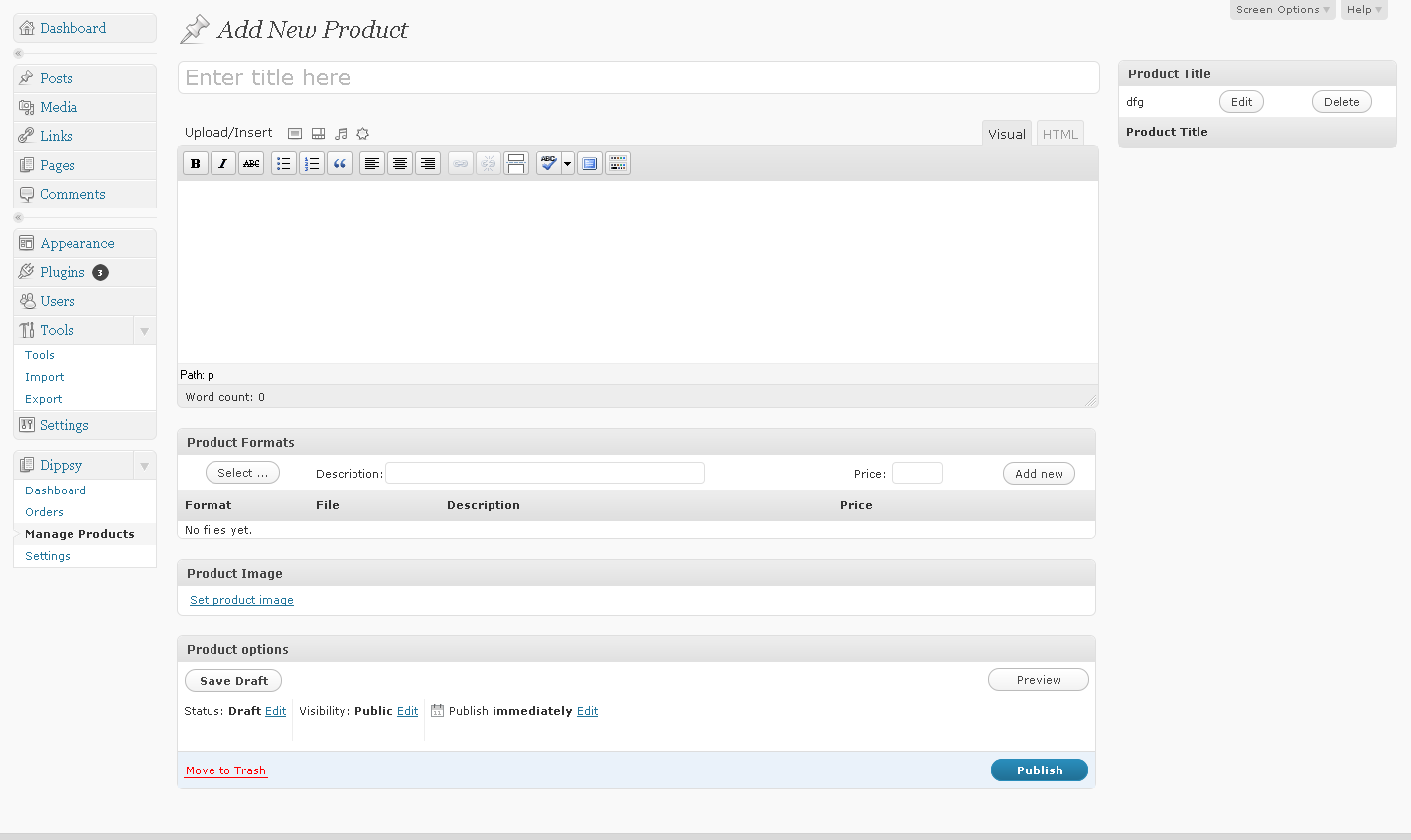Click the Publish button

click(1040, 770)
